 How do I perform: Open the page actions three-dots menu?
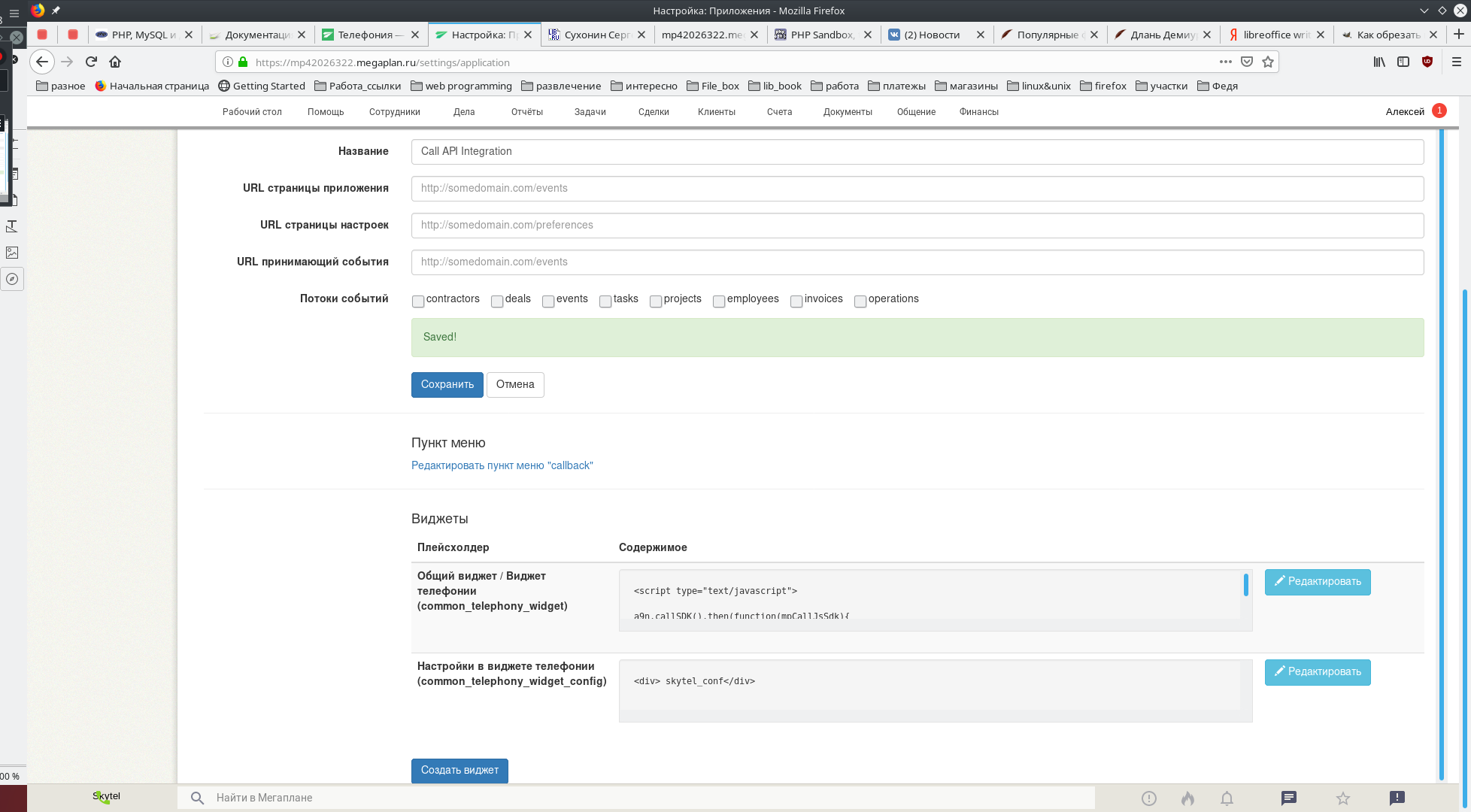pos(1225,62)
